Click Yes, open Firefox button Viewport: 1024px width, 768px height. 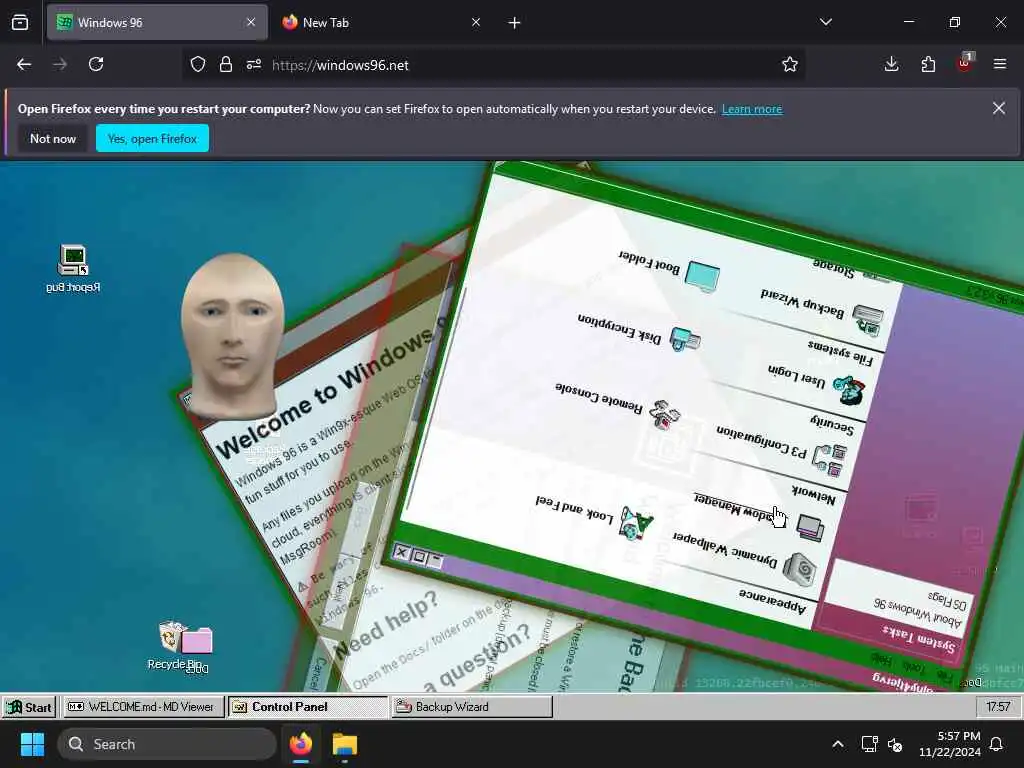[152, 138]
